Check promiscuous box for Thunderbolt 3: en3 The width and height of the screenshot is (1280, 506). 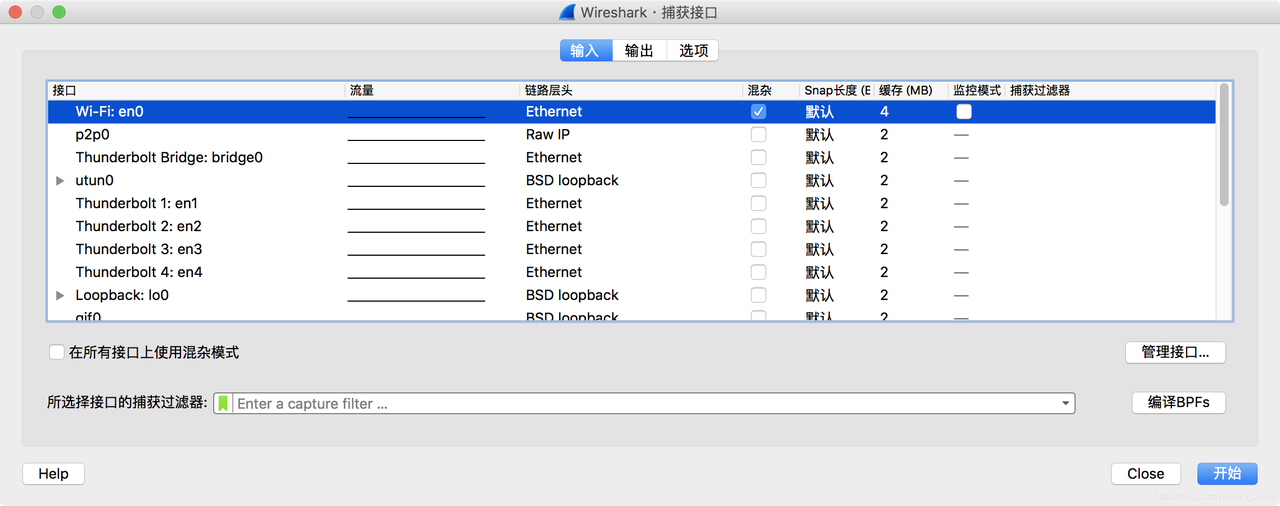pyautogui.click(x=759, y=250)
